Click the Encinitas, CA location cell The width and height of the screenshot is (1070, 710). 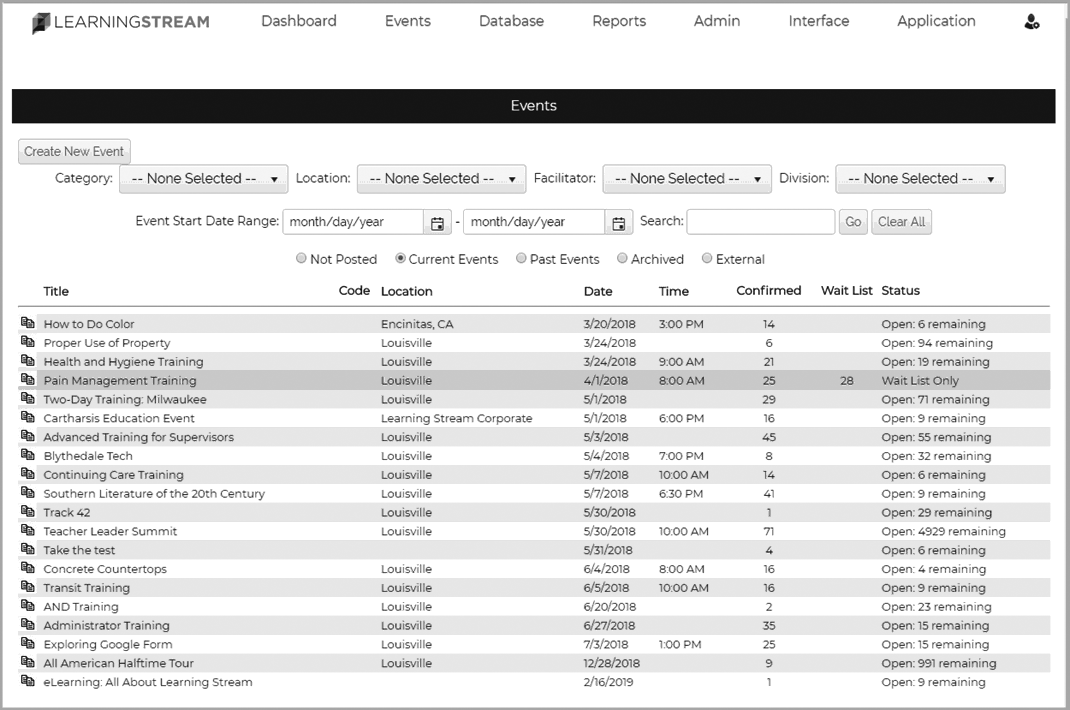pyautogui.click(x=417, y=324)
